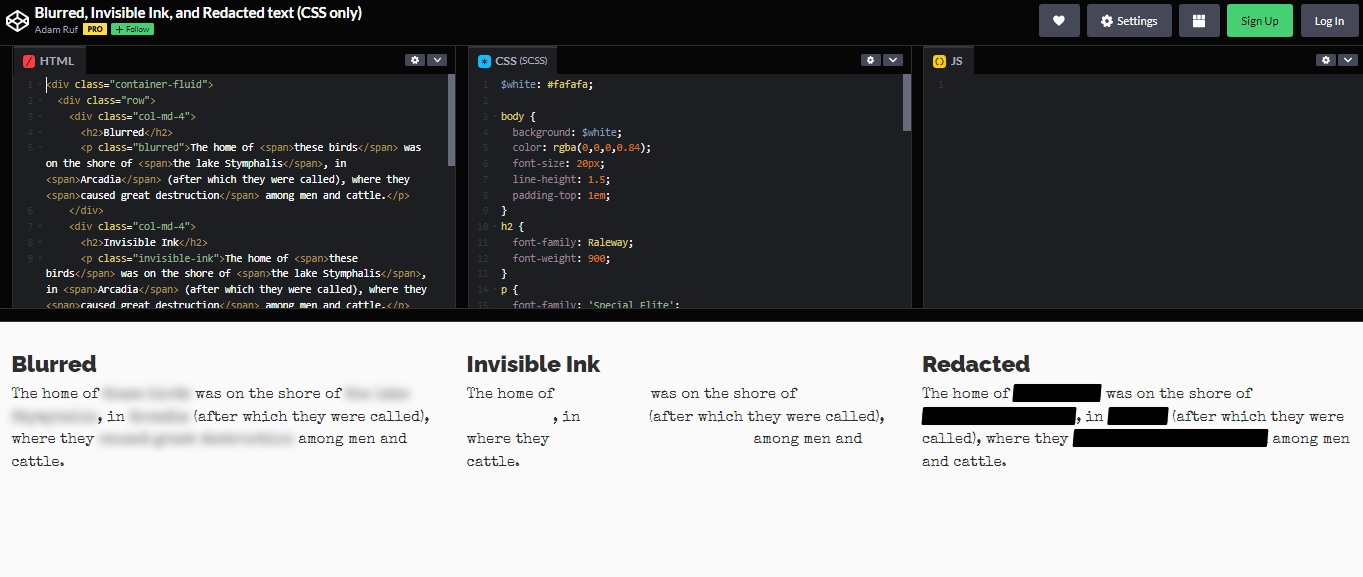Expand the CSS panel dropdown chevron
1363x577 pixels.
893,60
